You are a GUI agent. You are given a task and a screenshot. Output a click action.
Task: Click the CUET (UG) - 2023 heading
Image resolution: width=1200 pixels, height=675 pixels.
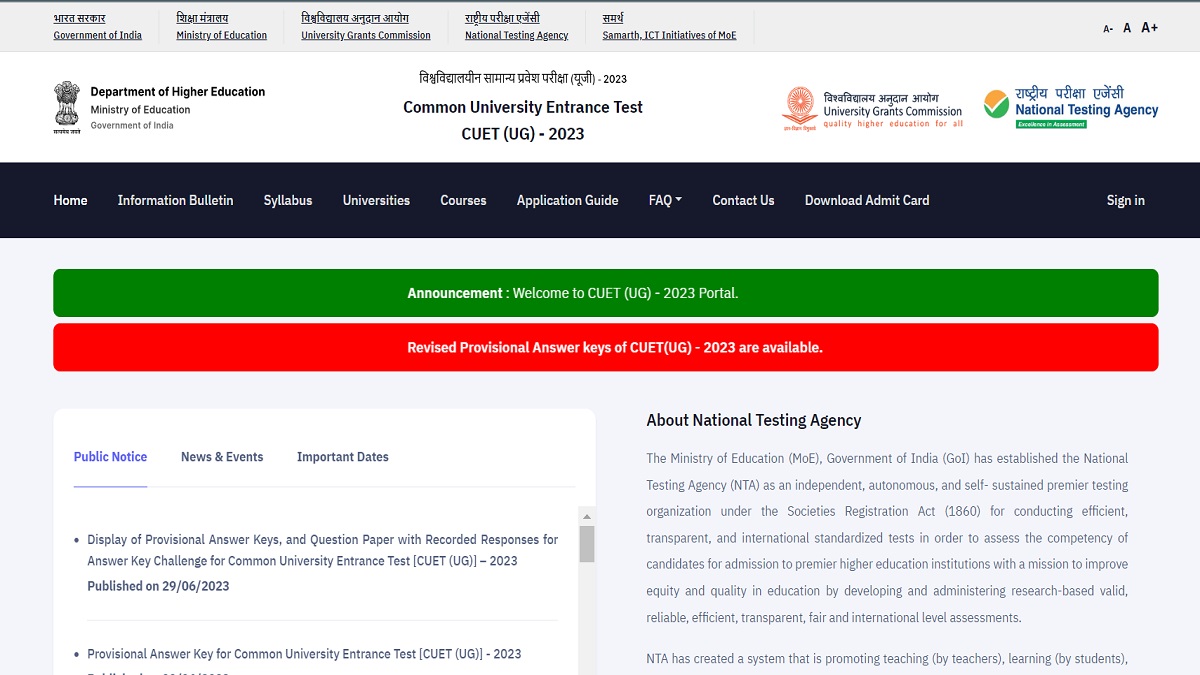tap(523, 134)
